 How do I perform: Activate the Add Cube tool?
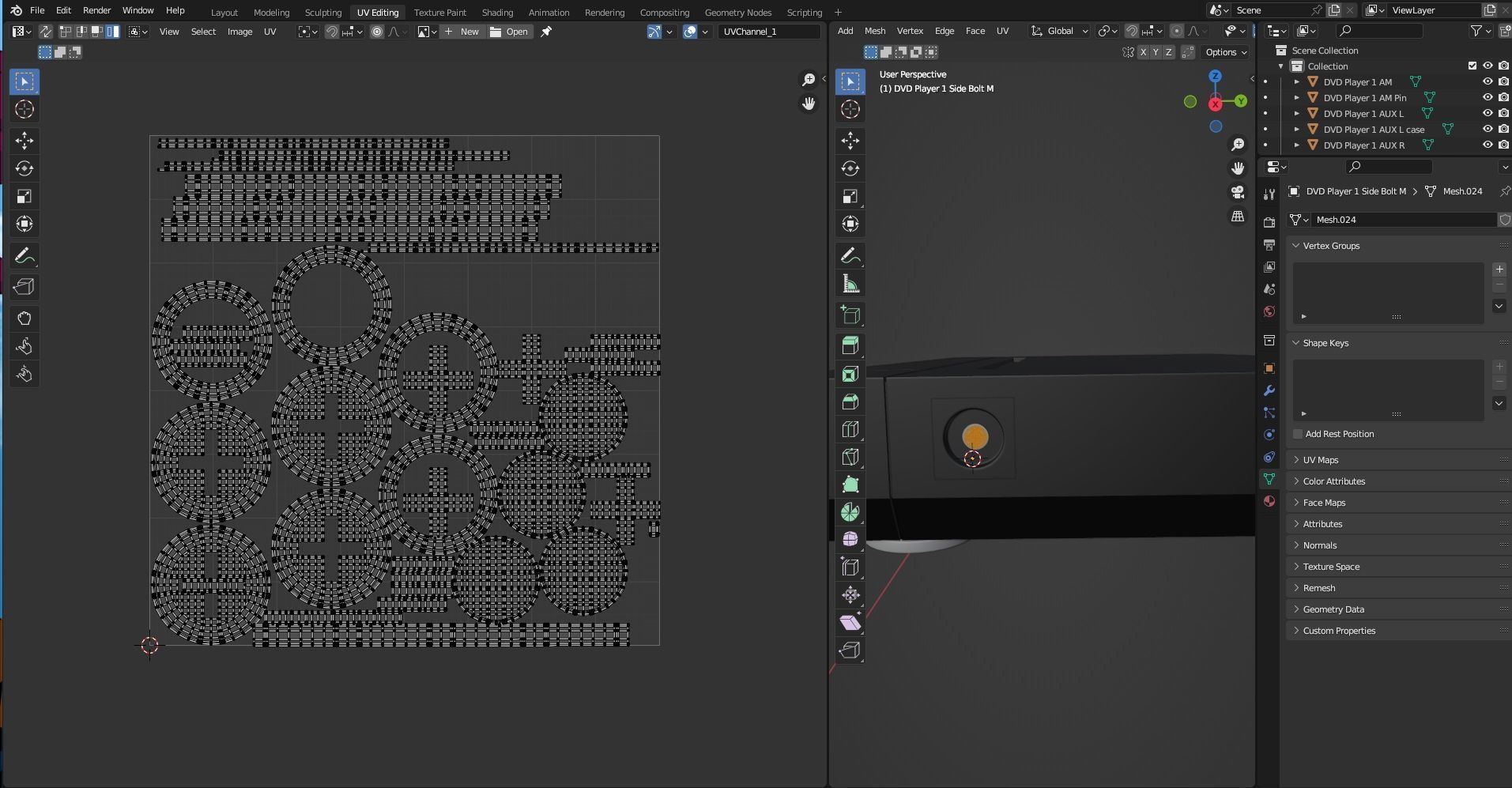tap(850, 315)
